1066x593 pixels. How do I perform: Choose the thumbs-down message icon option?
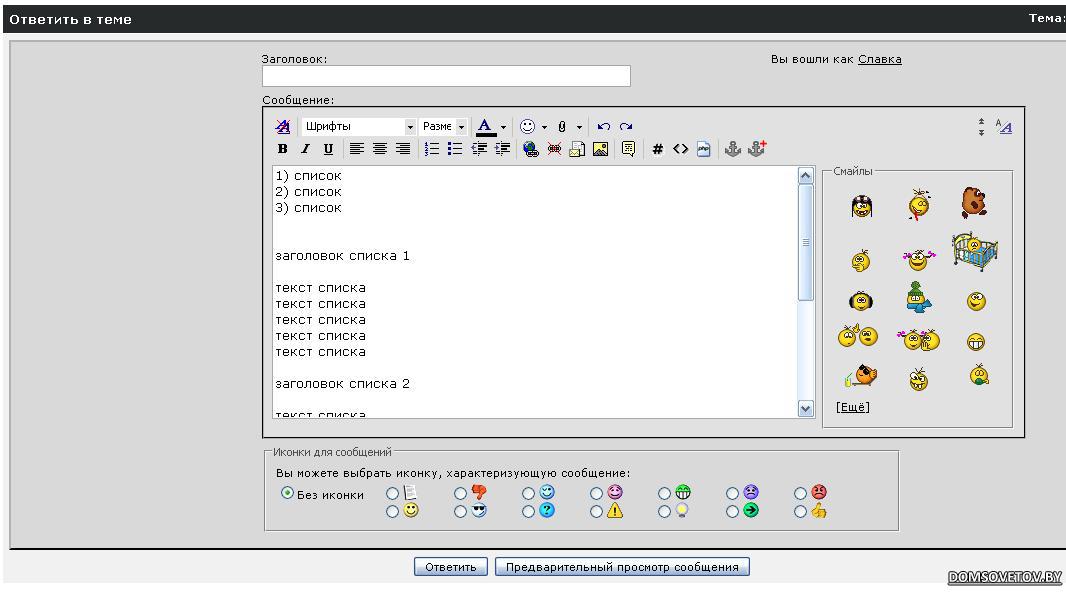[x=460, y=493]
